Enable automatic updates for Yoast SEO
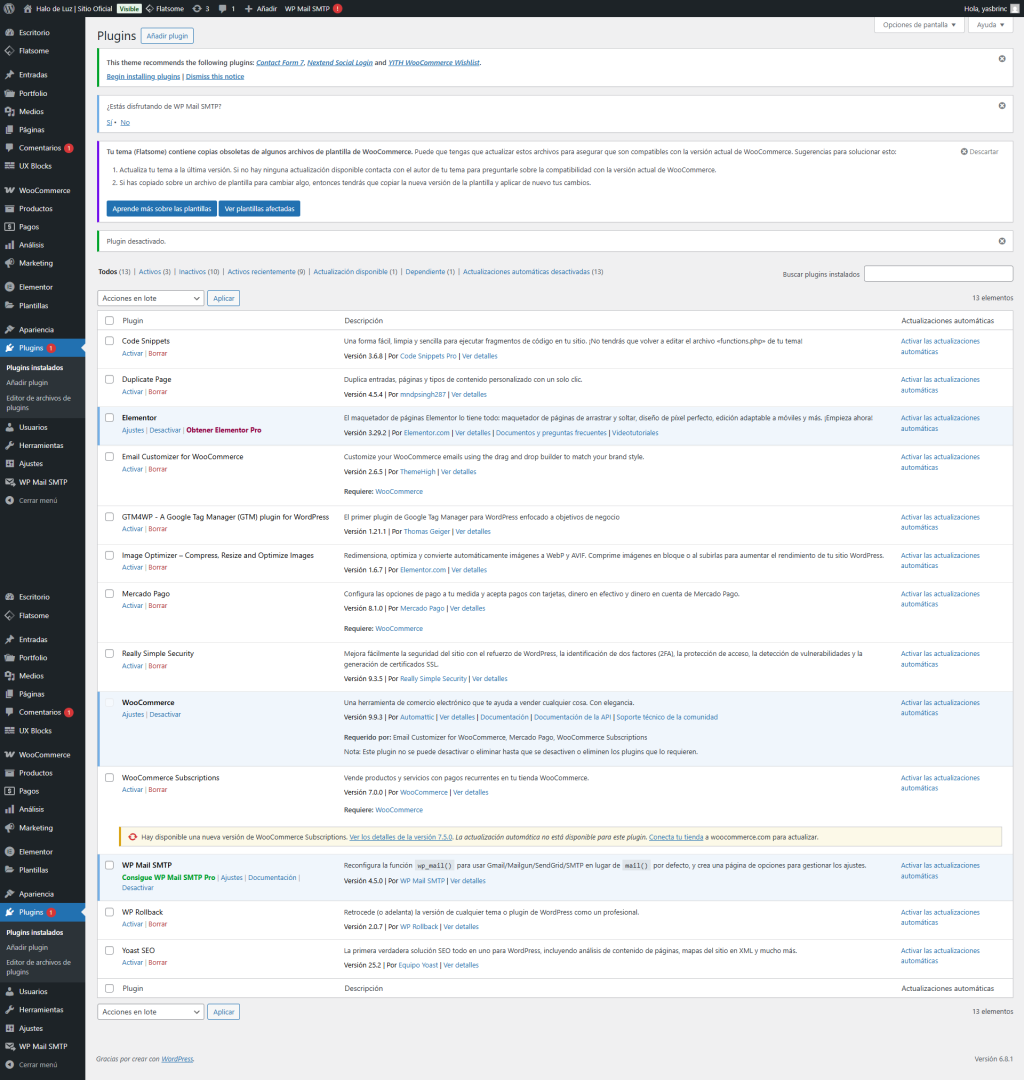Screen dimensions: 1024x1080 940,955
